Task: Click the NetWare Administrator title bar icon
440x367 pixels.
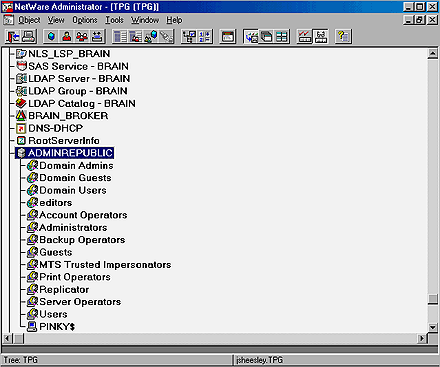Action: [x=7, y=7]
